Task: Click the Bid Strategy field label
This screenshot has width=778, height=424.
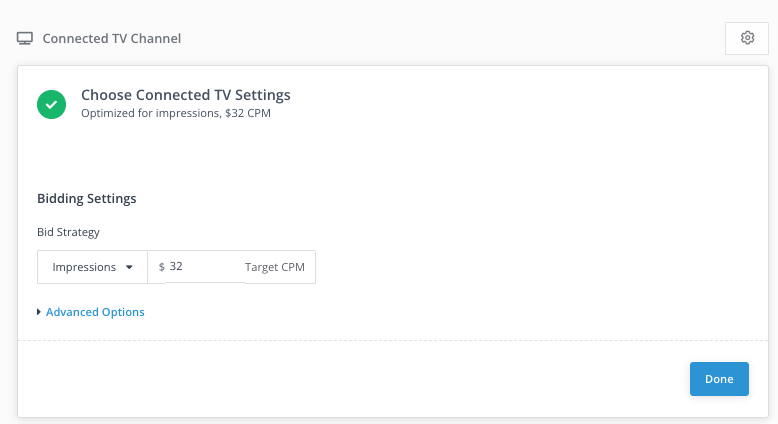Action: tap(68, 232)
